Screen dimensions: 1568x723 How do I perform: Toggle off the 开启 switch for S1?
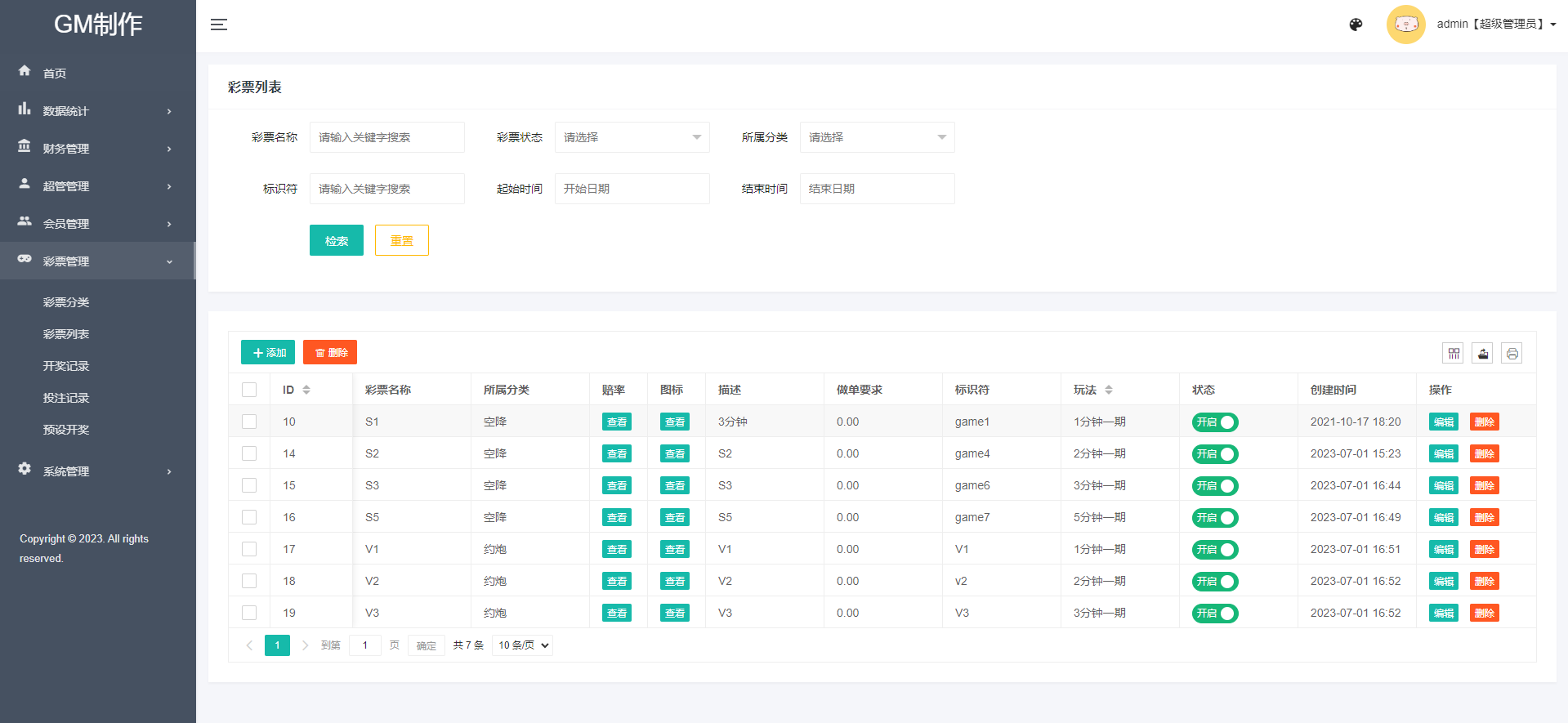(x=1215, y=422)
